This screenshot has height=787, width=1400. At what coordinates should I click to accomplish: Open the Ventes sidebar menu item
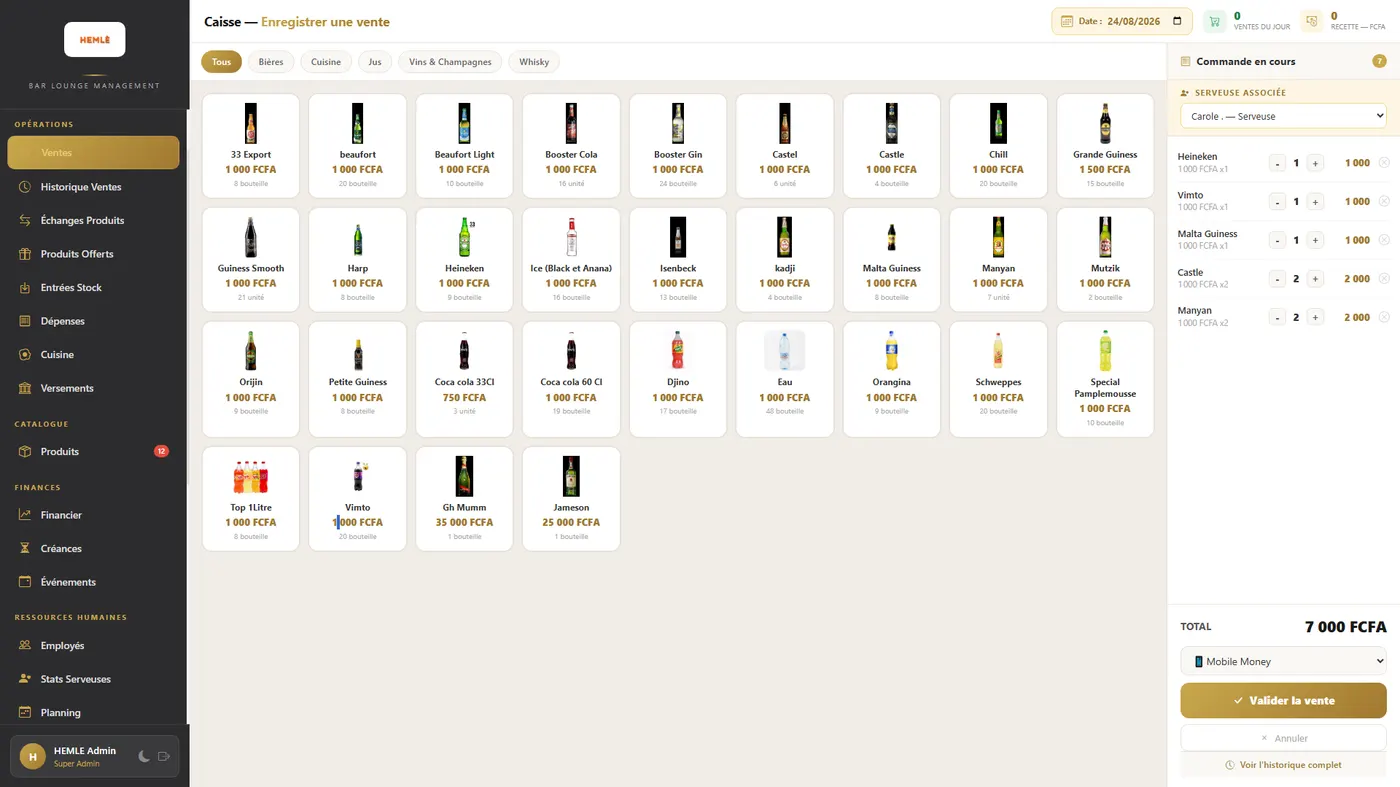point(93,153)
